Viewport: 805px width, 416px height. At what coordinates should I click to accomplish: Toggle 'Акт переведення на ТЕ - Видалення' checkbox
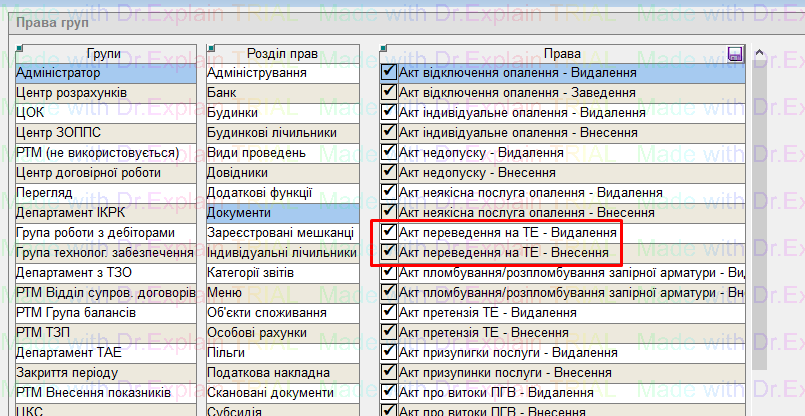(x=389, y=232)
